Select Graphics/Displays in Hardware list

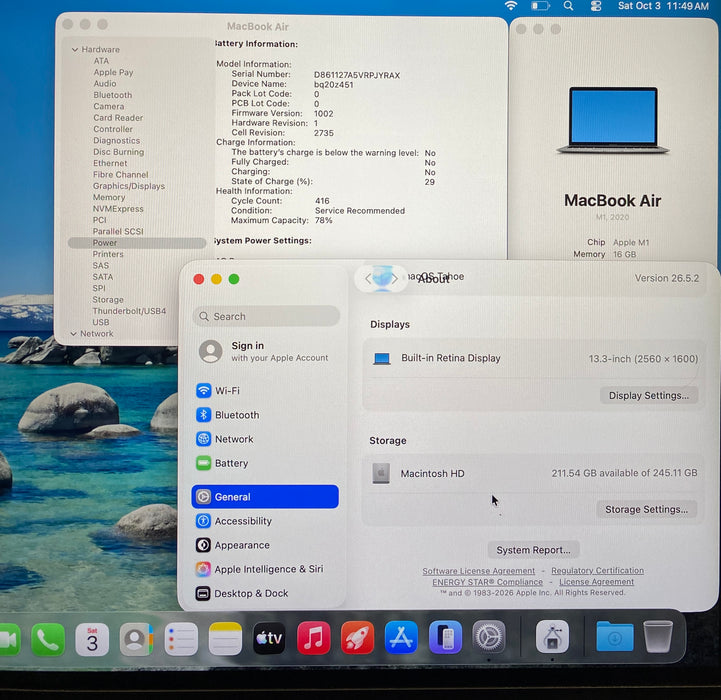pos(129,186)
